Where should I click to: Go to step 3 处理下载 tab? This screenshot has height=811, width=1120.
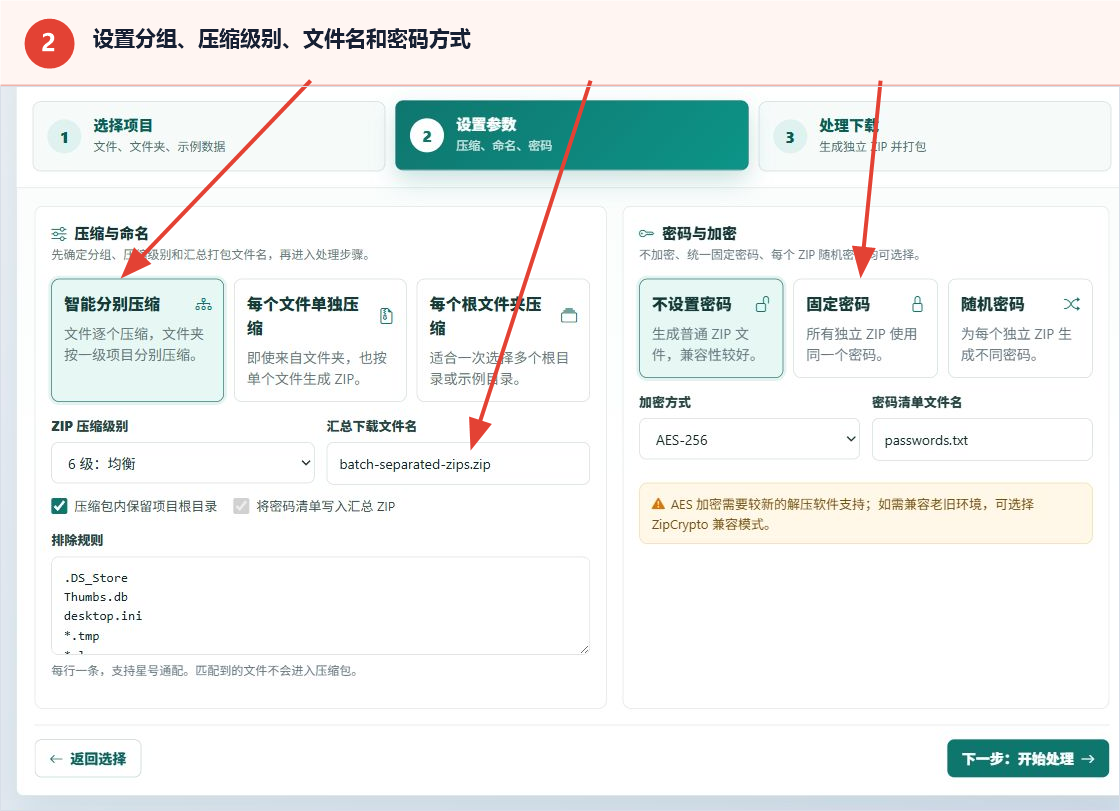point(934,136)
